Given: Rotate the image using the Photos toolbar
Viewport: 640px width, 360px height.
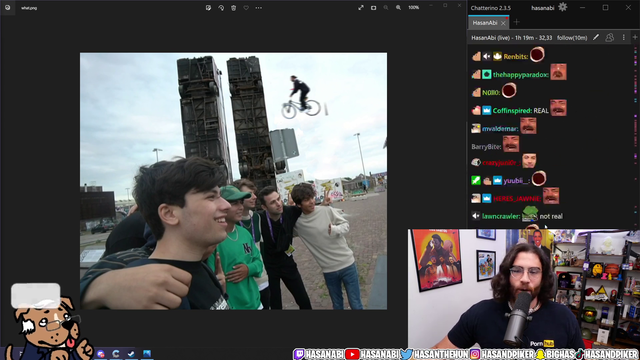Looking at the screenshot, I should 221,8.
